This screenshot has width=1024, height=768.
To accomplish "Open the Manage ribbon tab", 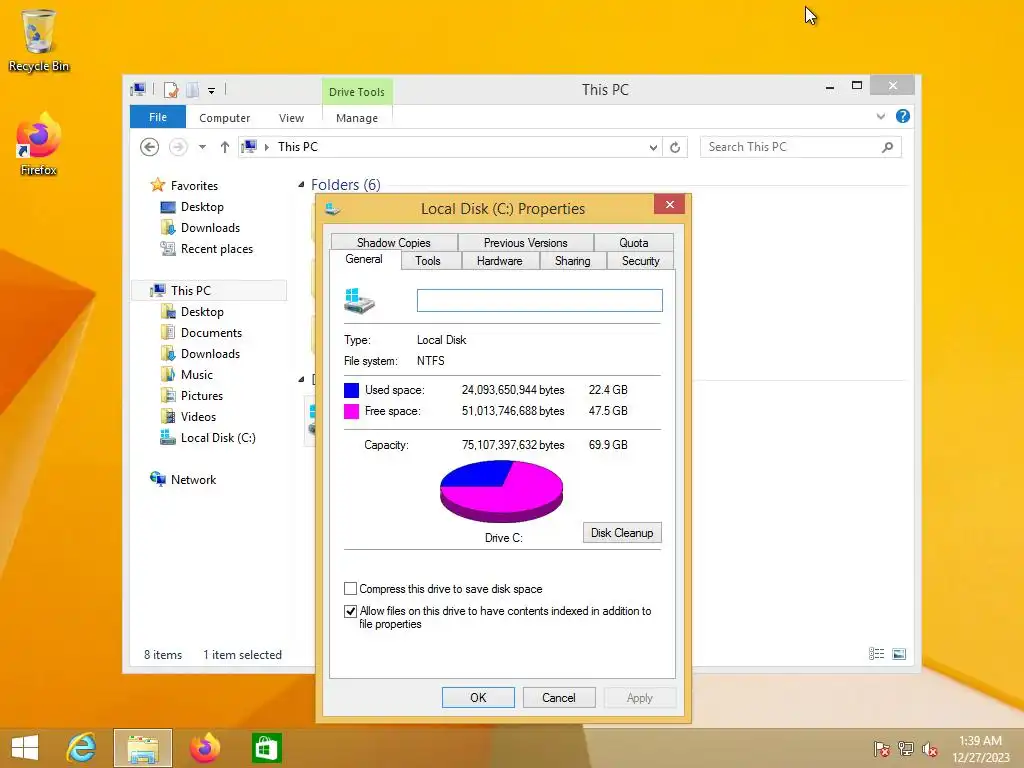I will (357, 118).
